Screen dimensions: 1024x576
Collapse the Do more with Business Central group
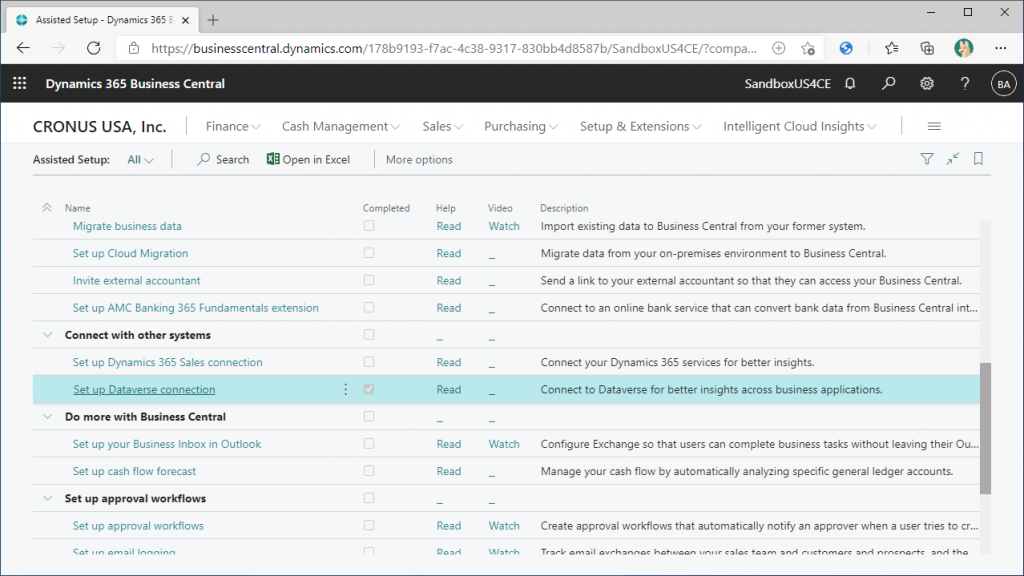click(48, 417)
